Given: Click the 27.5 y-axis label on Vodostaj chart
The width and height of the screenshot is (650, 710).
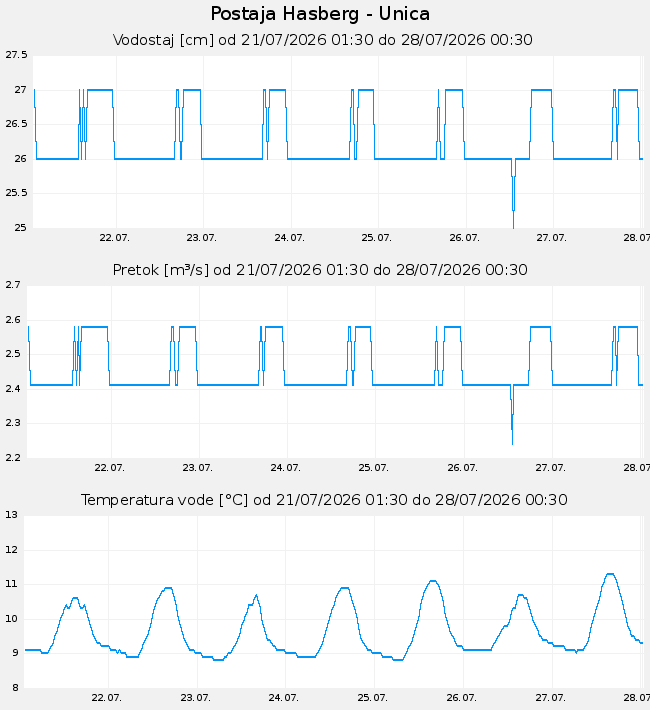Looking at the screenshot, I should (x=16, y=55).
